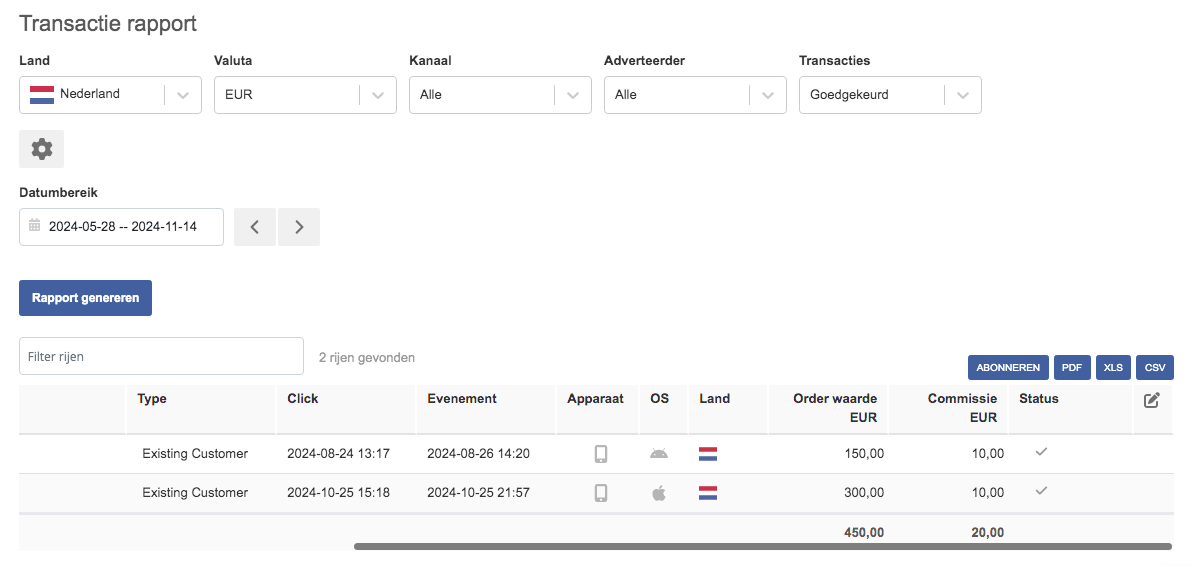Click the Apple OS icon in second row
This screenshot has width=1191, height=567.
tap(659, 493)
